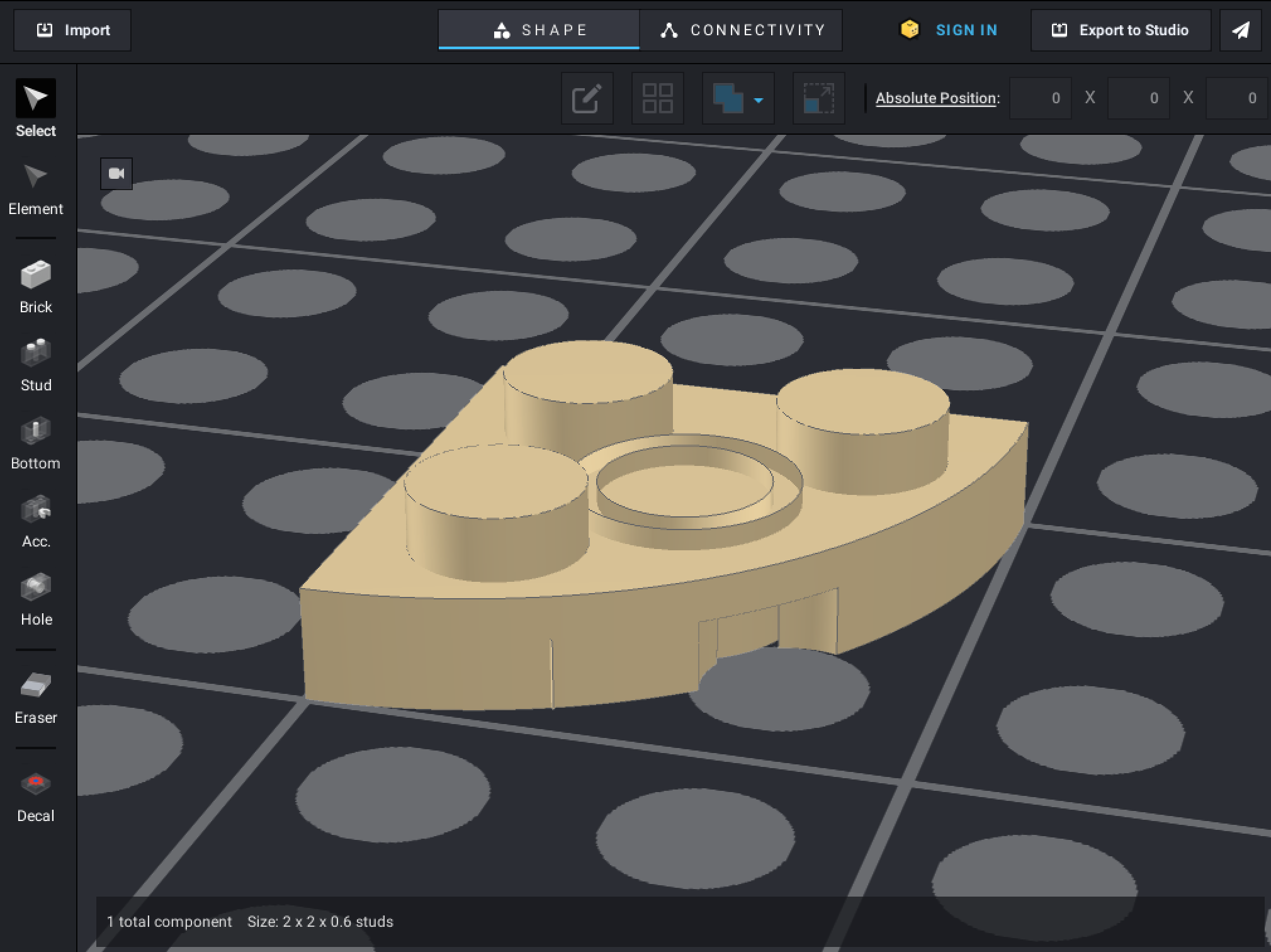Select the Brick tool
Screen dimensions: 1271x952
[35, 286]
